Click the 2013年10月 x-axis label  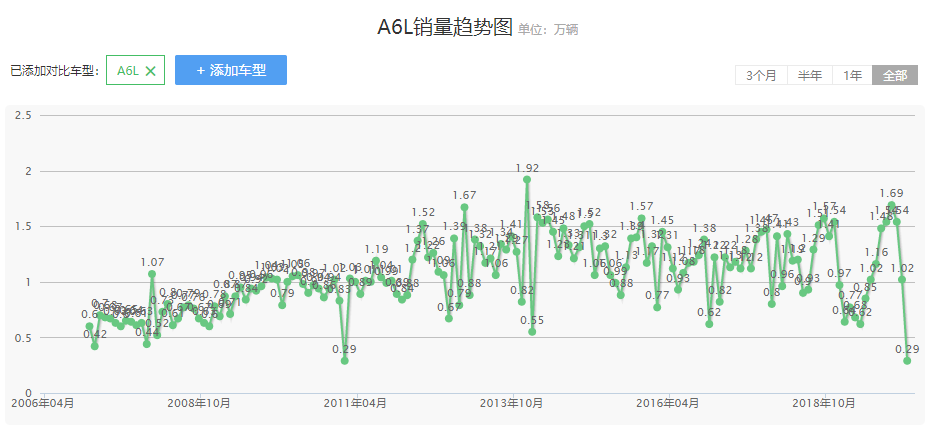click(x=511, y=403)
